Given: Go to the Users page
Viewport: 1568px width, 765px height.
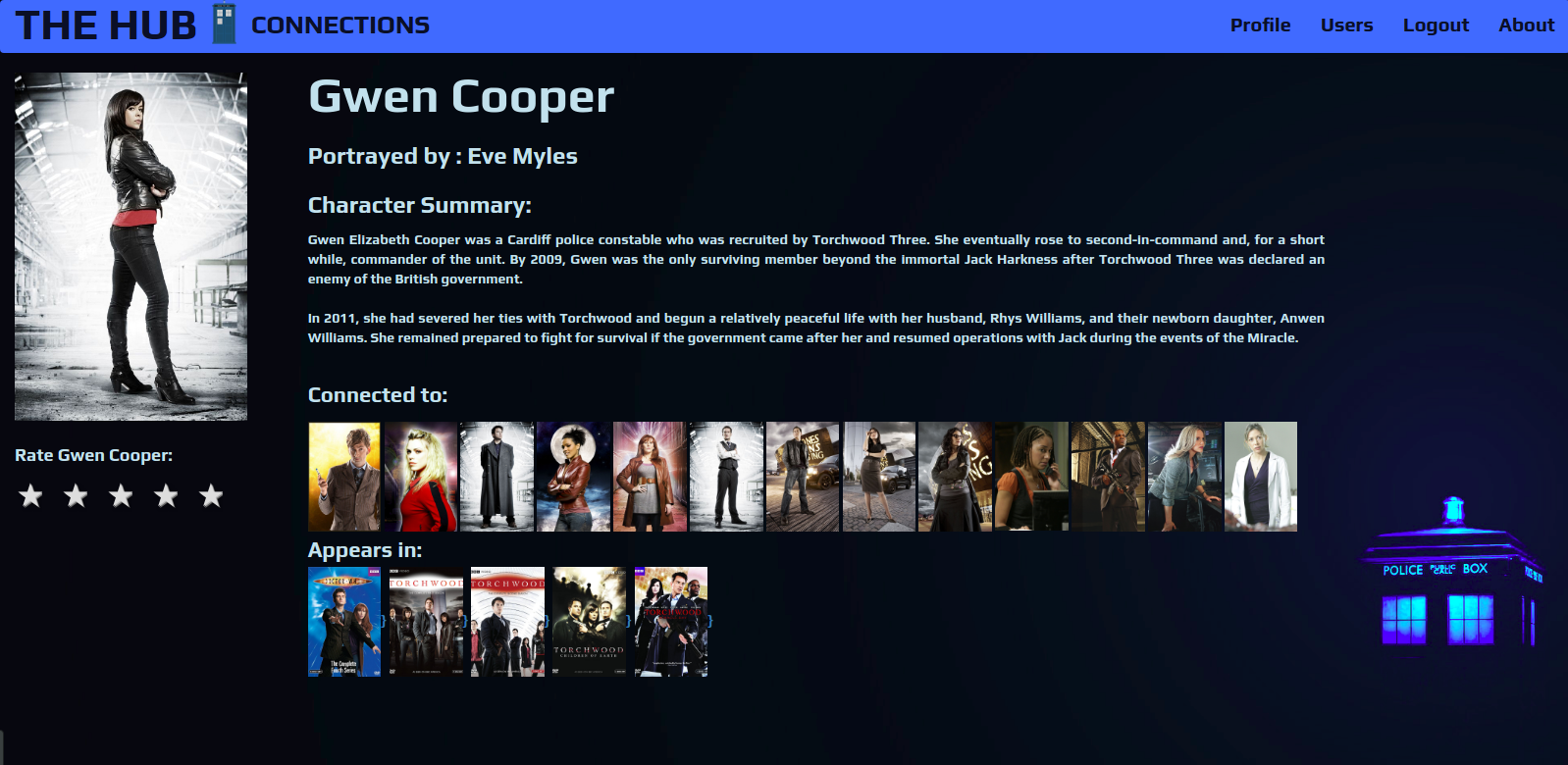Looking at the screenshot, I should click(x=1346, y=25).
